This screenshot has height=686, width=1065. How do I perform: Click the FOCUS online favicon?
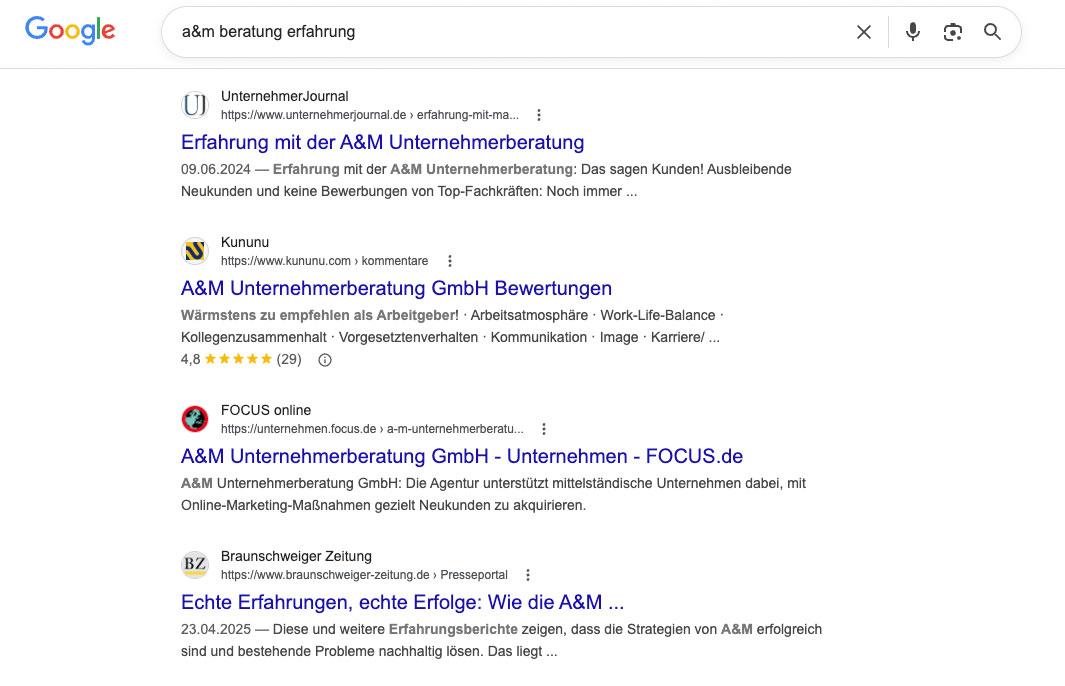(195, 419)
